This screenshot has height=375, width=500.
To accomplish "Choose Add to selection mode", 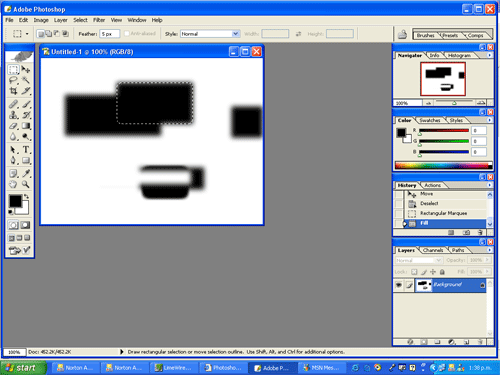I will pos(49,34).
